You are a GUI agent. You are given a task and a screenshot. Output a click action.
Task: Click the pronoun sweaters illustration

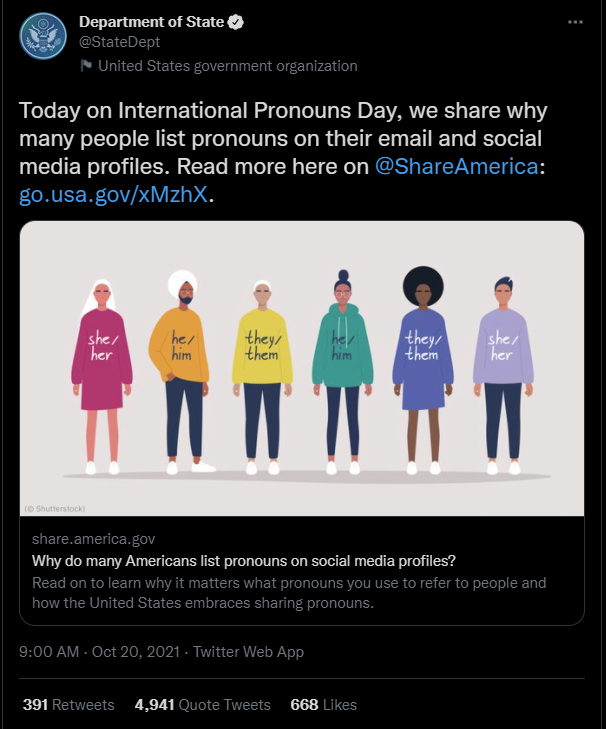[302, 368]
